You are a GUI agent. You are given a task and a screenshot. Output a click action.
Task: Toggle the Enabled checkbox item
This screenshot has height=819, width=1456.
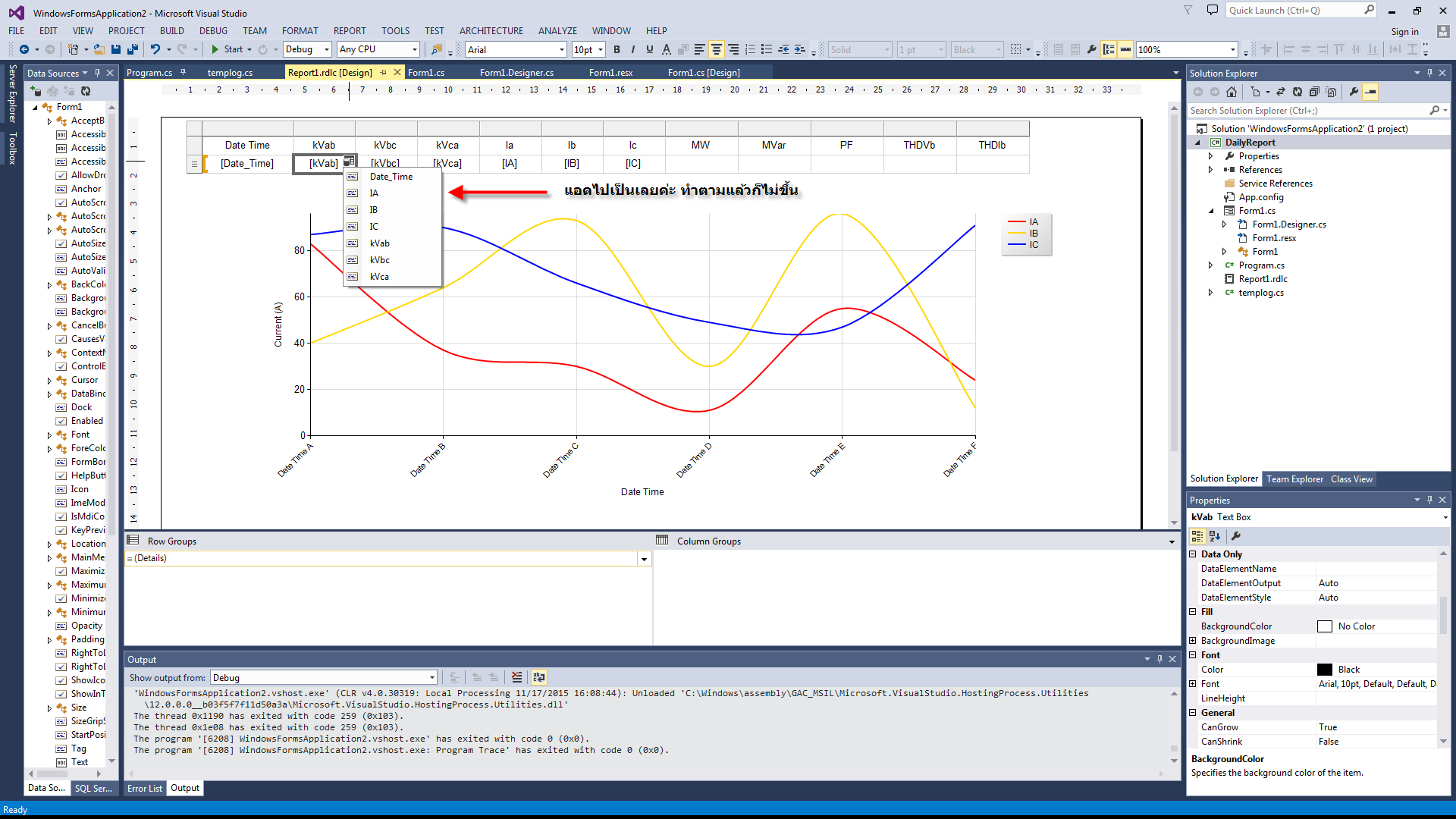pos(61,421)
